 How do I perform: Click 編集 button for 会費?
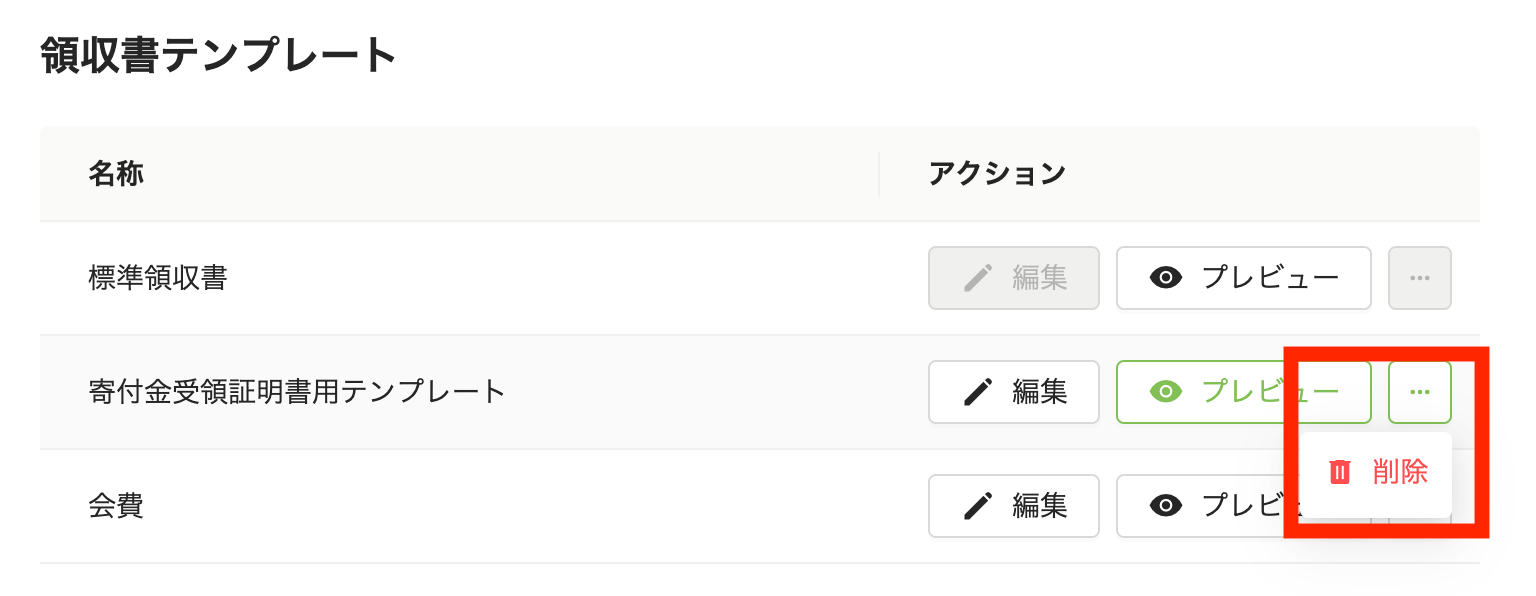[x=1014, y=506]
